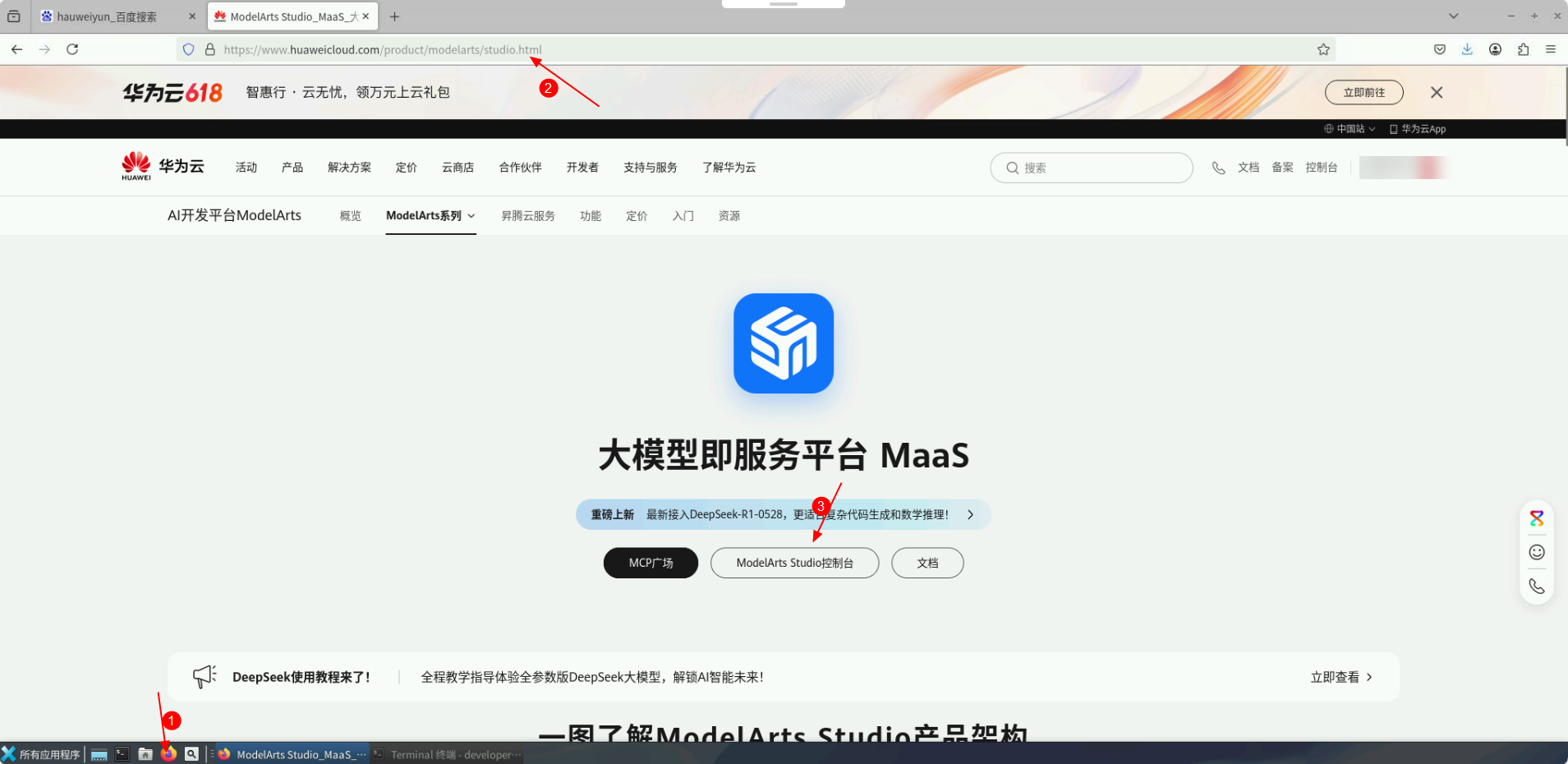The image size is (1568, 764).
Task: Select the 定价 sub-tab
Action: [637, 216]
